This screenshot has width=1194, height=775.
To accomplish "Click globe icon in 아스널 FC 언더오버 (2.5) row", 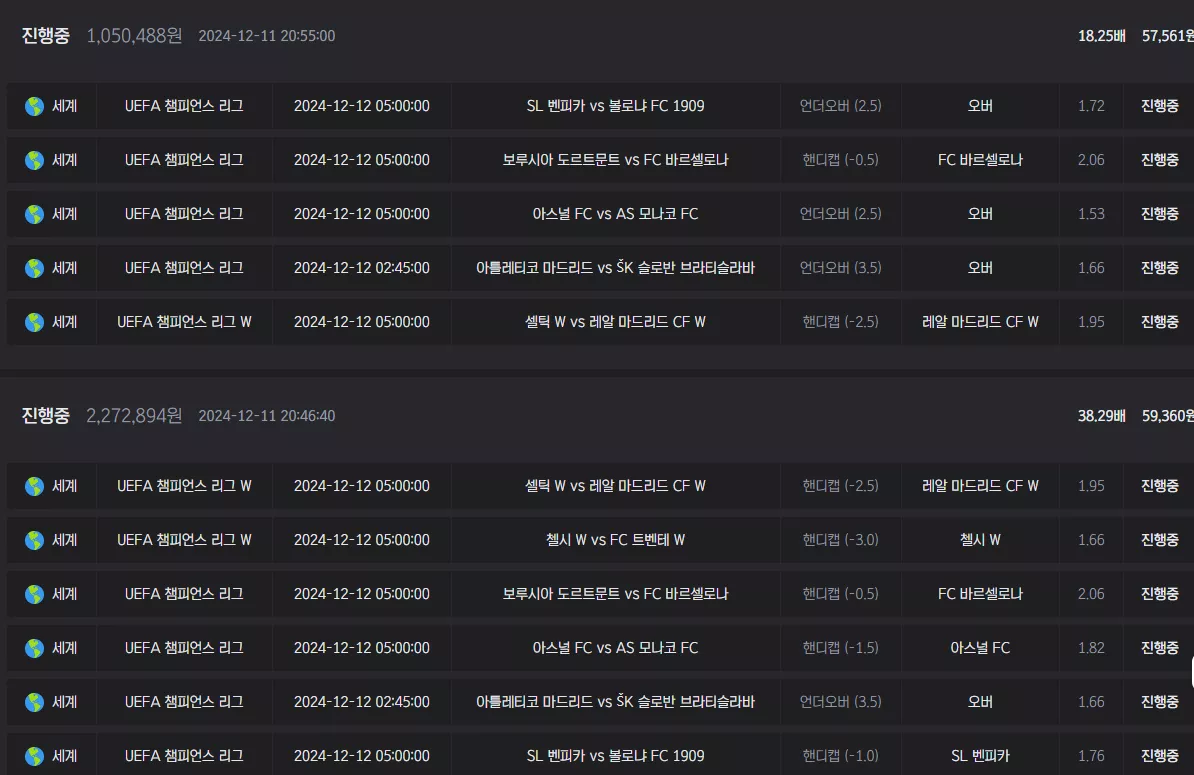I will tap(34, 214).
